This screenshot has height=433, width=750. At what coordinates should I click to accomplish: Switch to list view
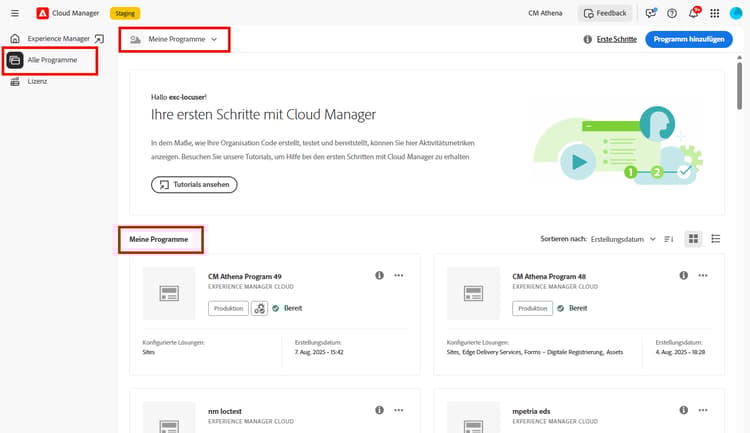pyautogui.click(x=716, y=239)
